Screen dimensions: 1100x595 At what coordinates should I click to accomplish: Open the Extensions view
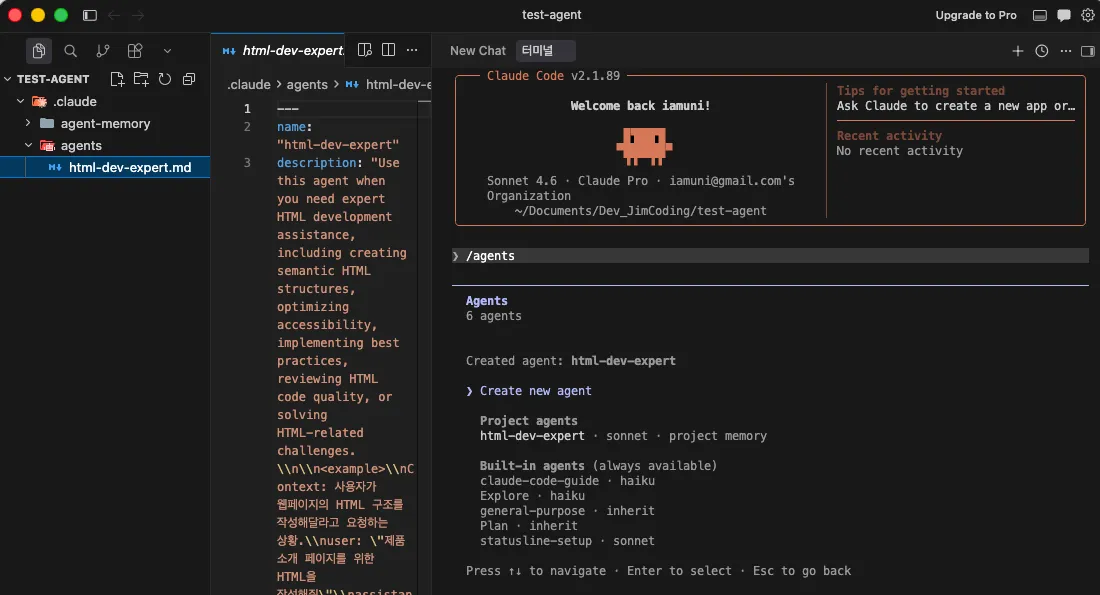coord(135,51)
